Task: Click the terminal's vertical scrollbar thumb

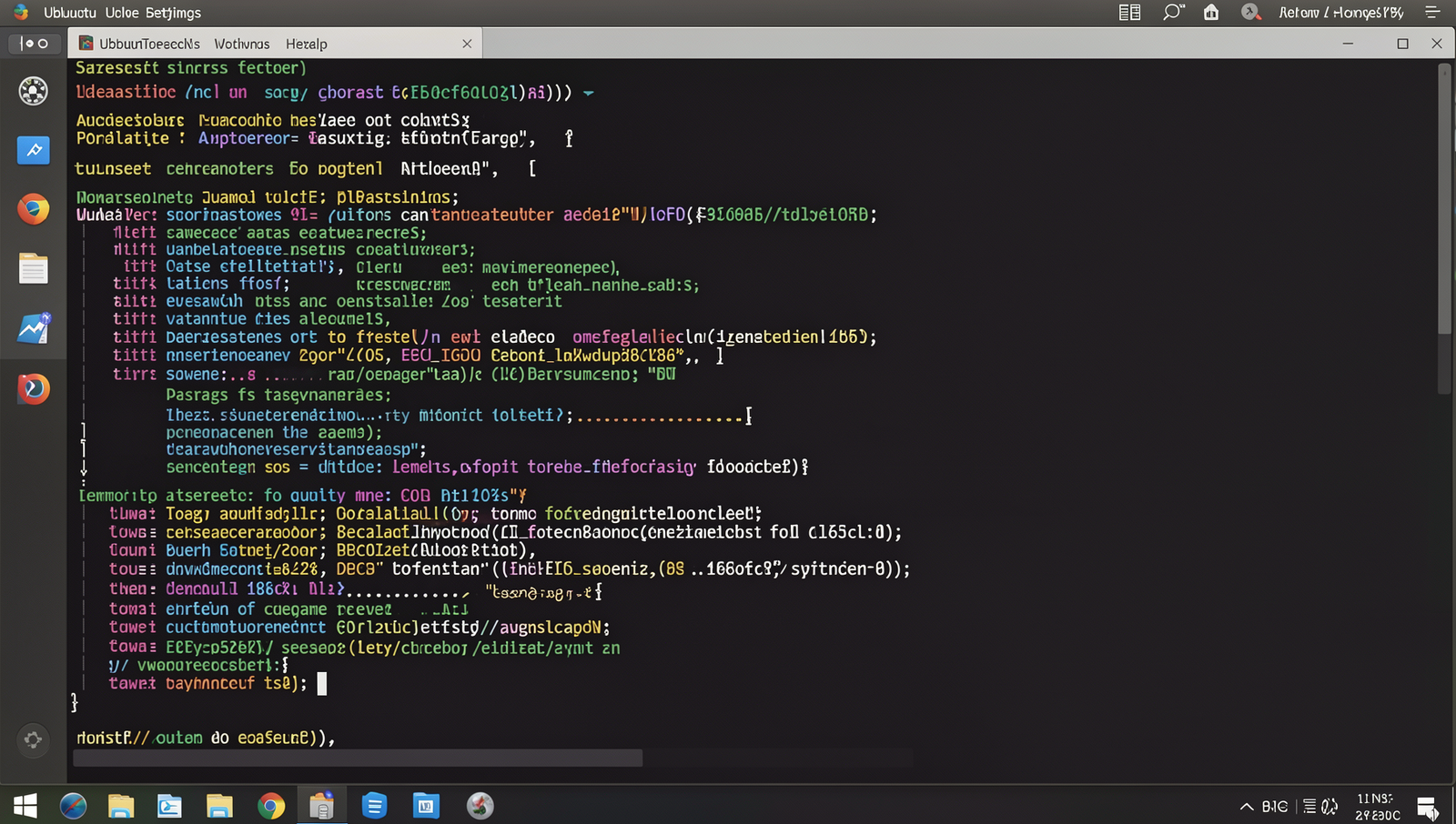Action: pos(1444,200)
